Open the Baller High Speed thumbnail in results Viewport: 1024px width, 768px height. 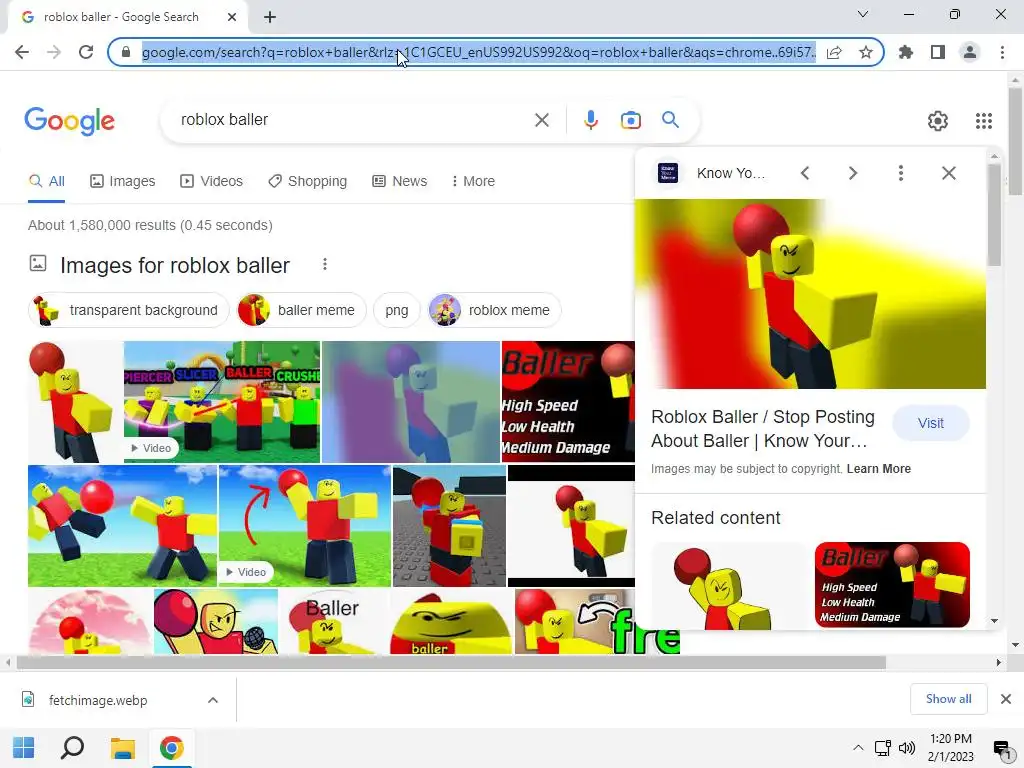pos(568,402)
